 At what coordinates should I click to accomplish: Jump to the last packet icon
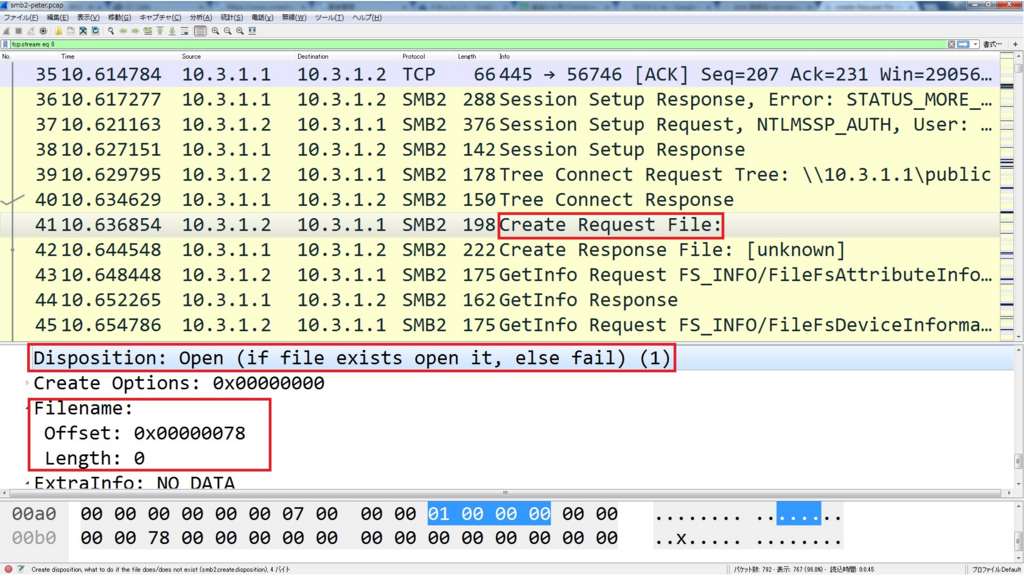pos(172,31)
